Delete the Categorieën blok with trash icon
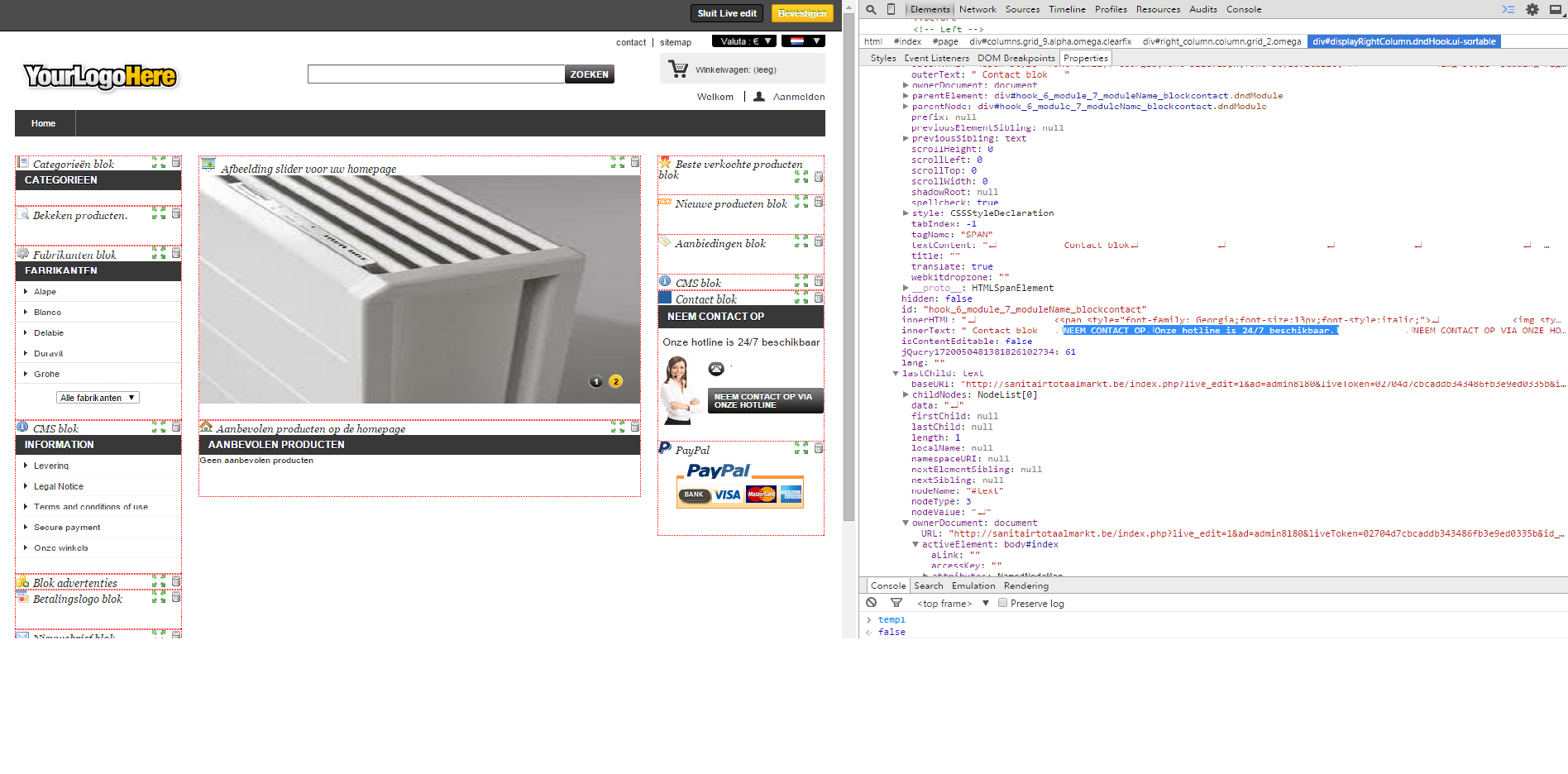1568x774 pixels. point(176,163)
